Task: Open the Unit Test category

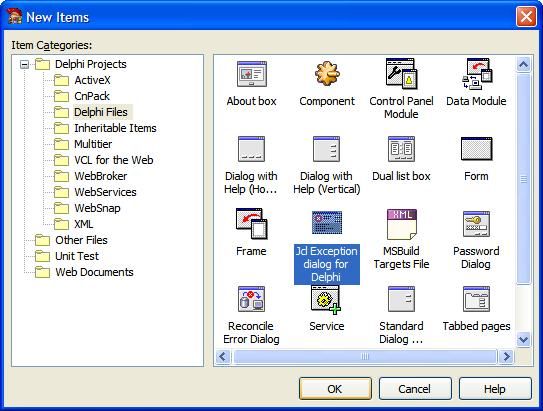Action: pos(77,256)
